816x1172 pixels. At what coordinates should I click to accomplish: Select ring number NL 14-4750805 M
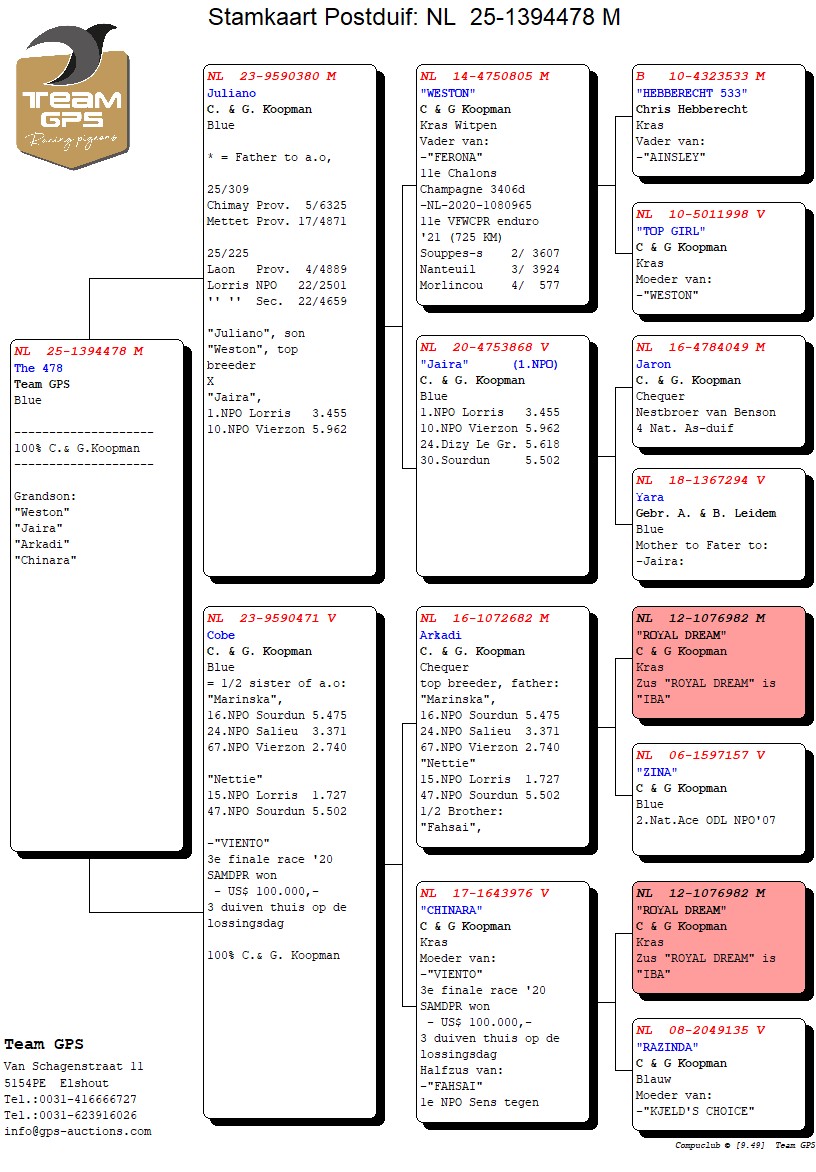tap(484, 76)
